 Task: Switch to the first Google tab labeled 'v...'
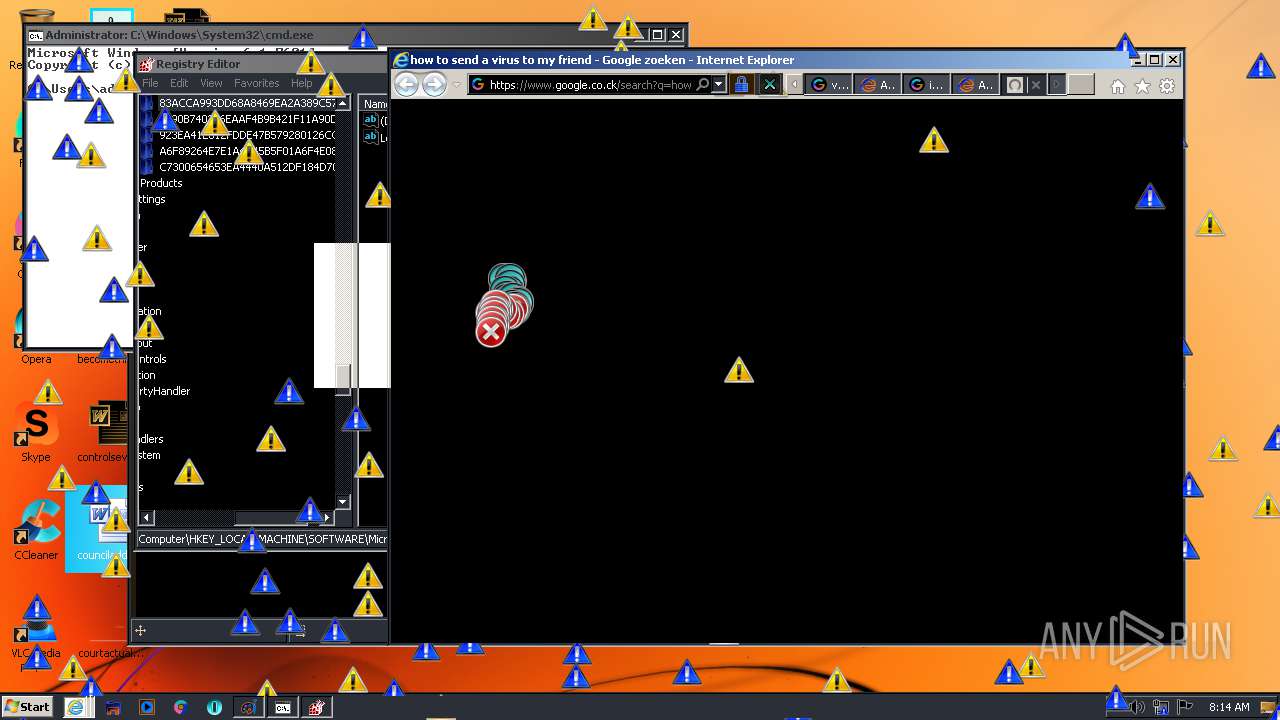[829, 85]
